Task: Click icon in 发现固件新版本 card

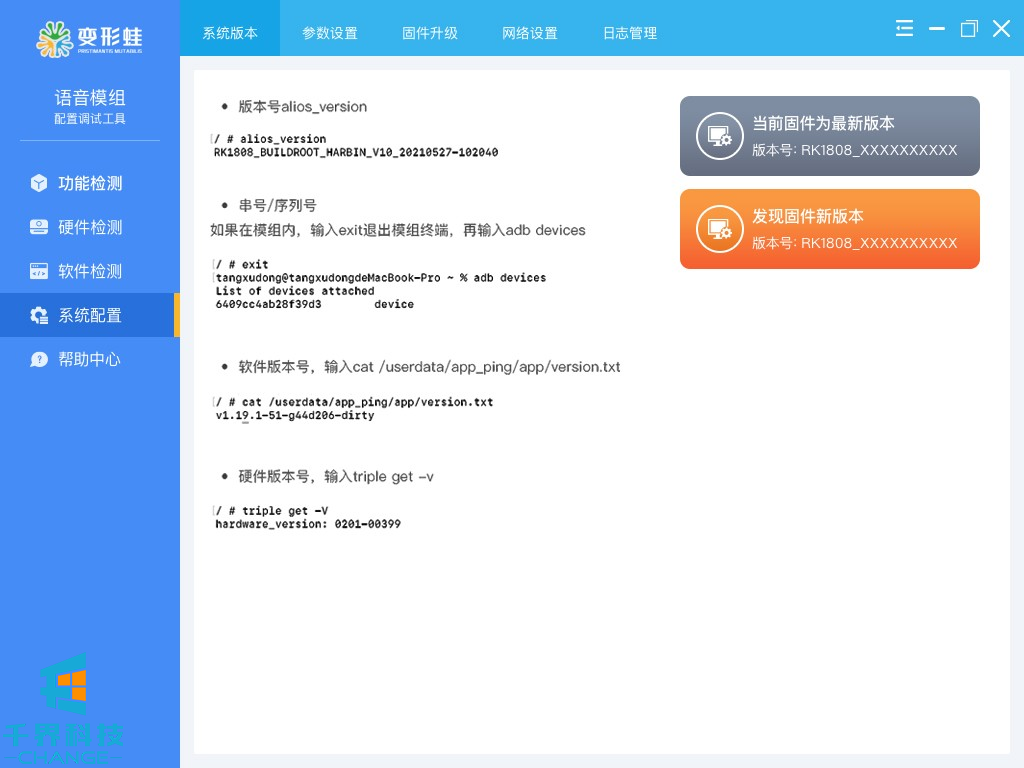Action: point(720,229)
